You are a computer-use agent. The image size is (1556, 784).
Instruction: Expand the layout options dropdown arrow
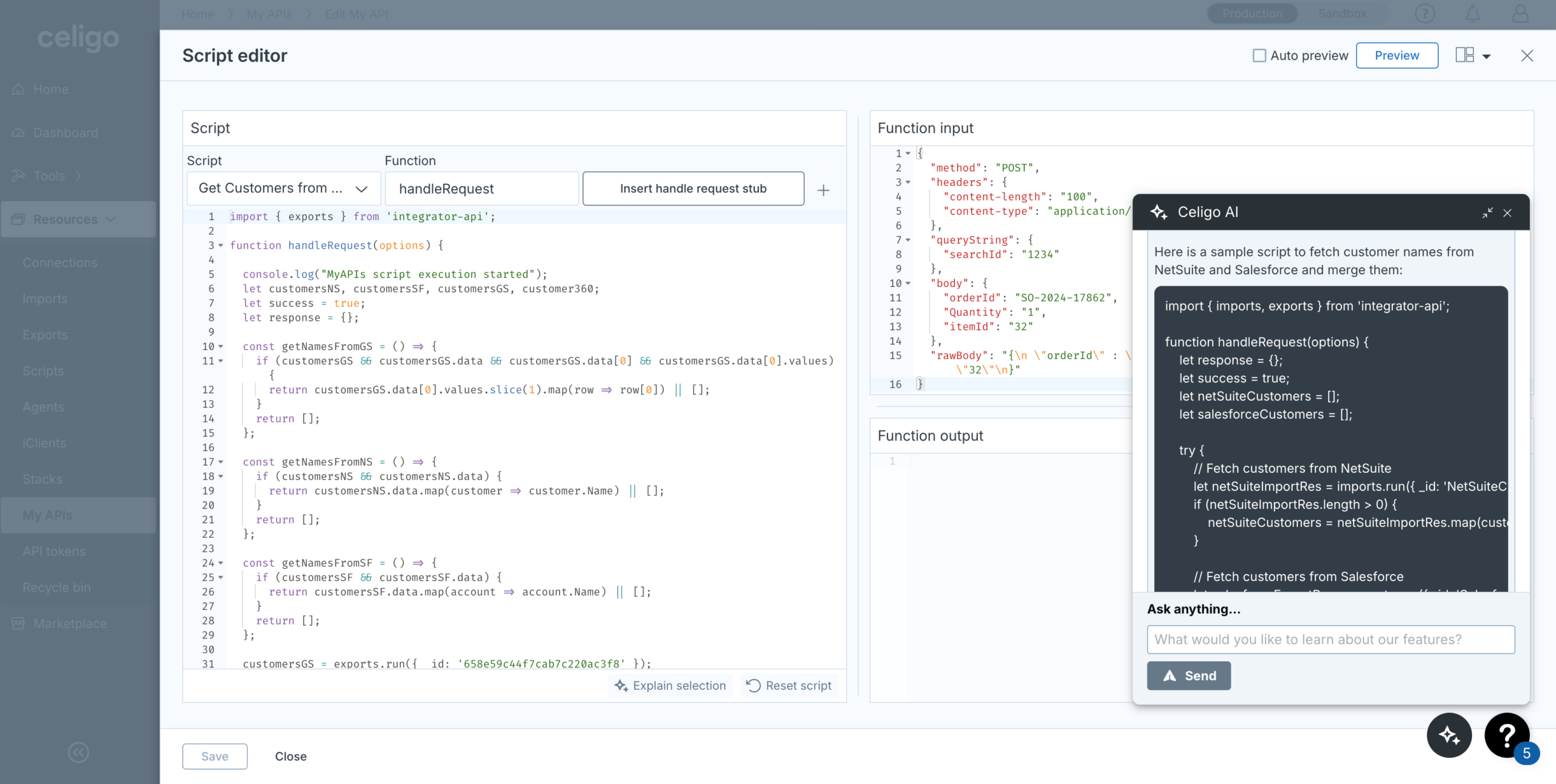click(1487, 57)
